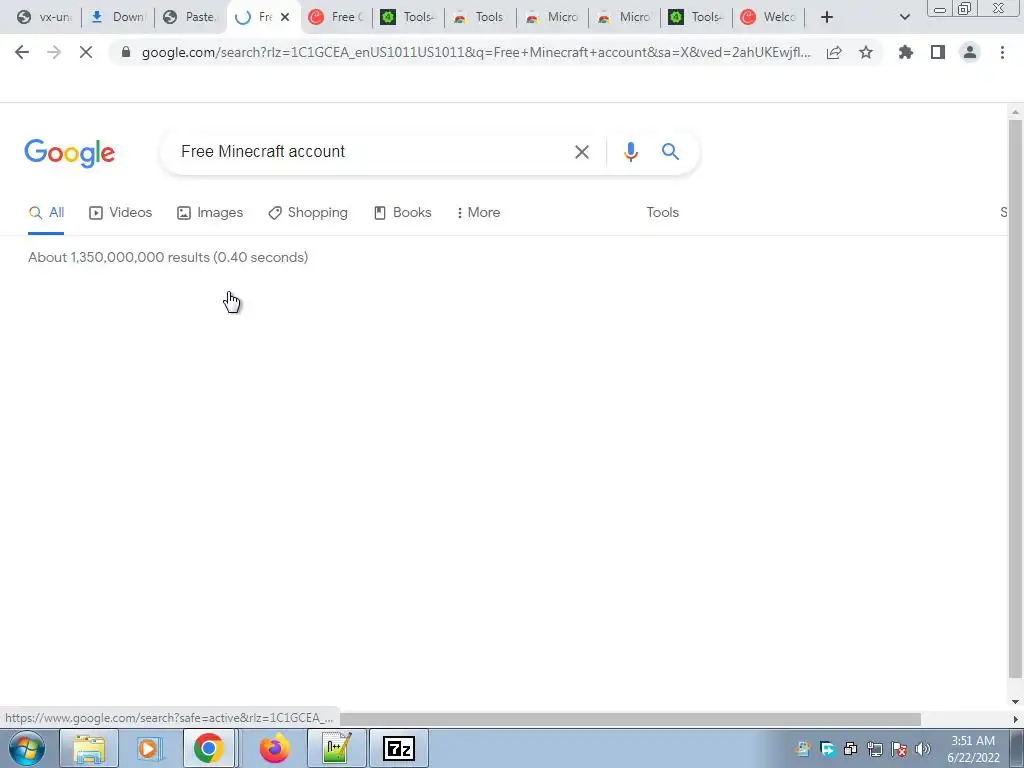Screen dimensions: 1024x768
Task: Click the share page icon
Action: point(834,52)
